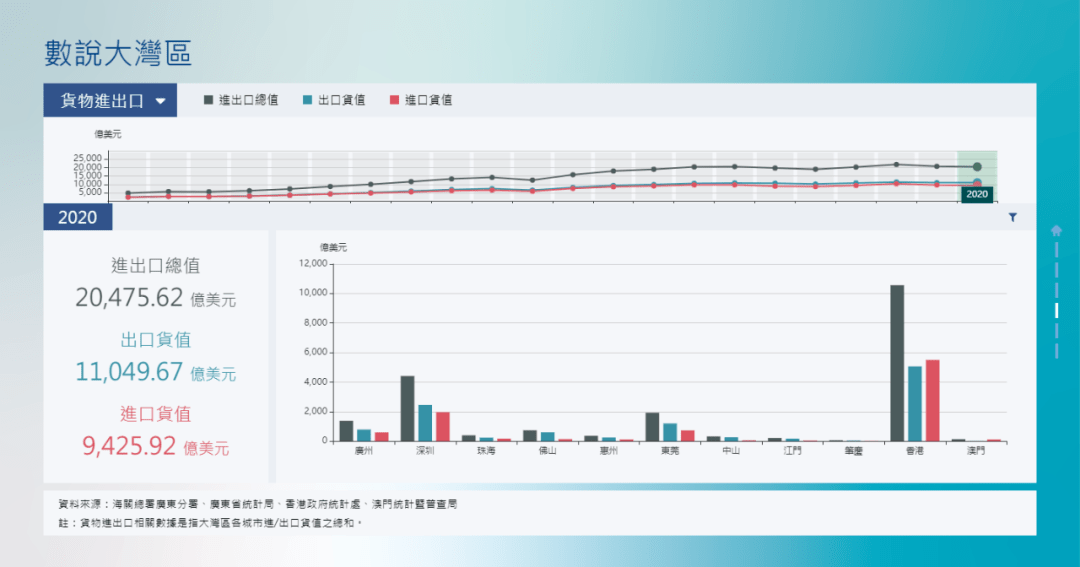1080x567 pixels.
Task: Select the blue export bar for 深圳
Action: pos(425,422)
